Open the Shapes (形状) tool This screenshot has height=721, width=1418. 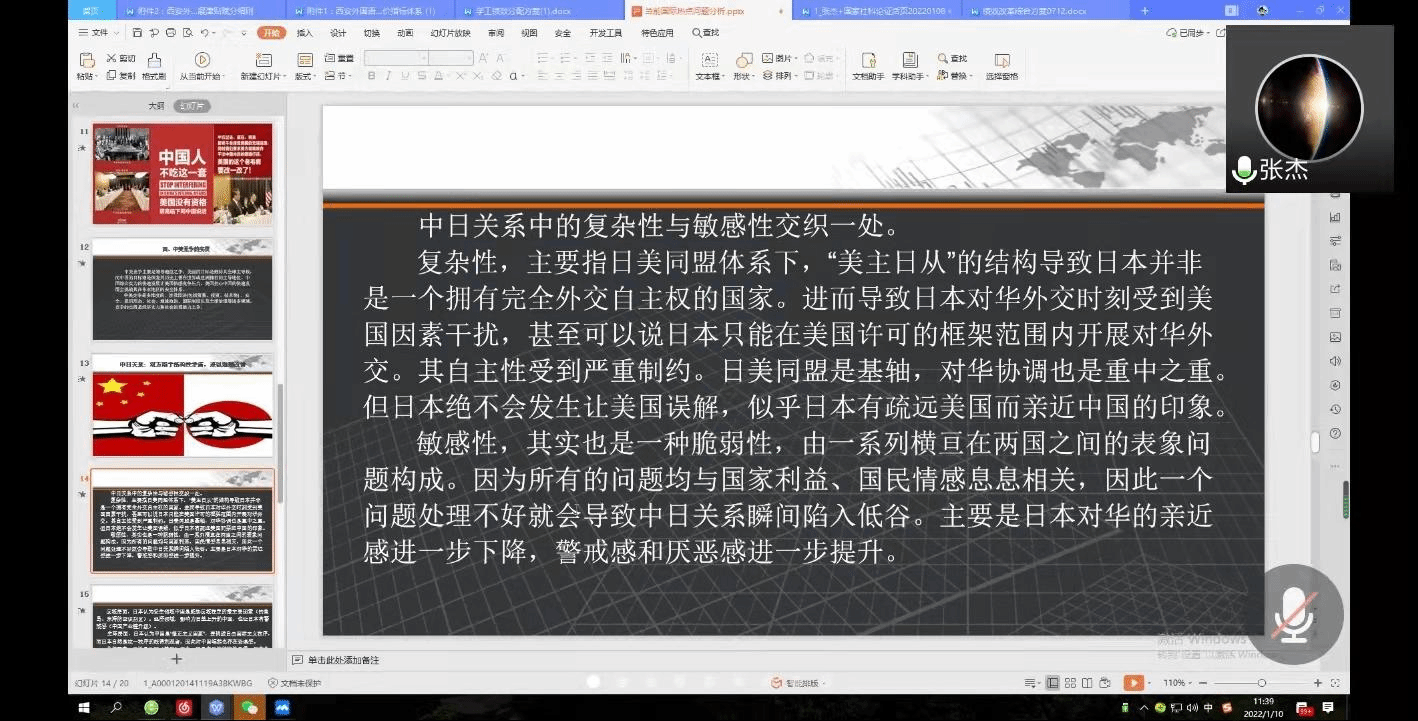(743, 66)
